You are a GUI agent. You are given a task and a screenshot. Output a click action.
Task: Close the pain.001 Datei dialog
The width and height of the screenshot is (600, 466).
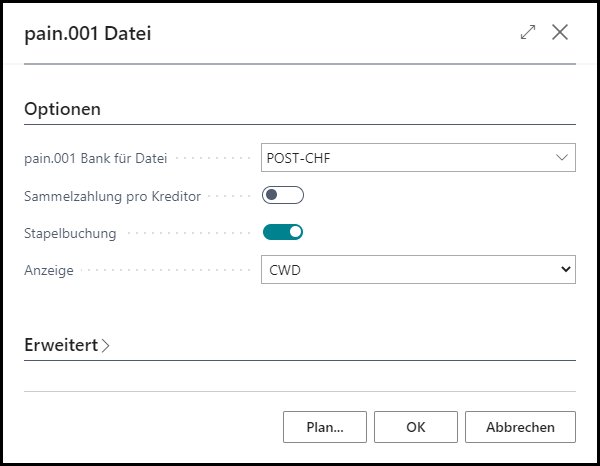pos(560,32)
